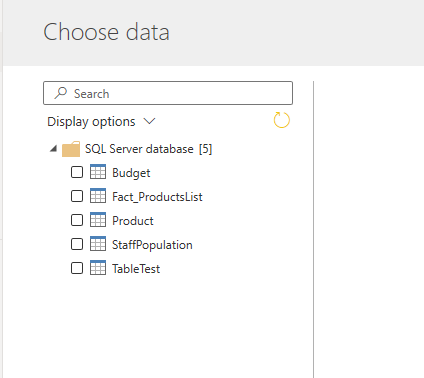The height and width of the screenshot is (378, 424).
Task: Click the SQL Server database folder icon
Action: (71, 149)
